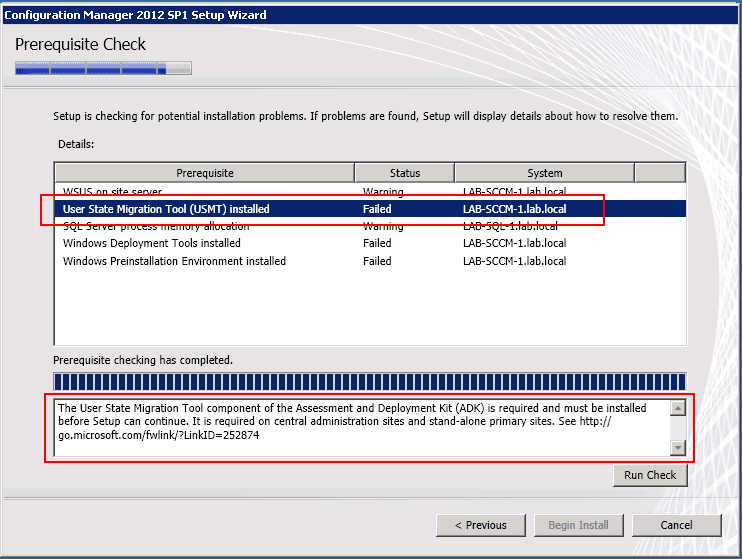Select the WSUS on site server row
742x559 pixels.
click(x=370, y=192)
